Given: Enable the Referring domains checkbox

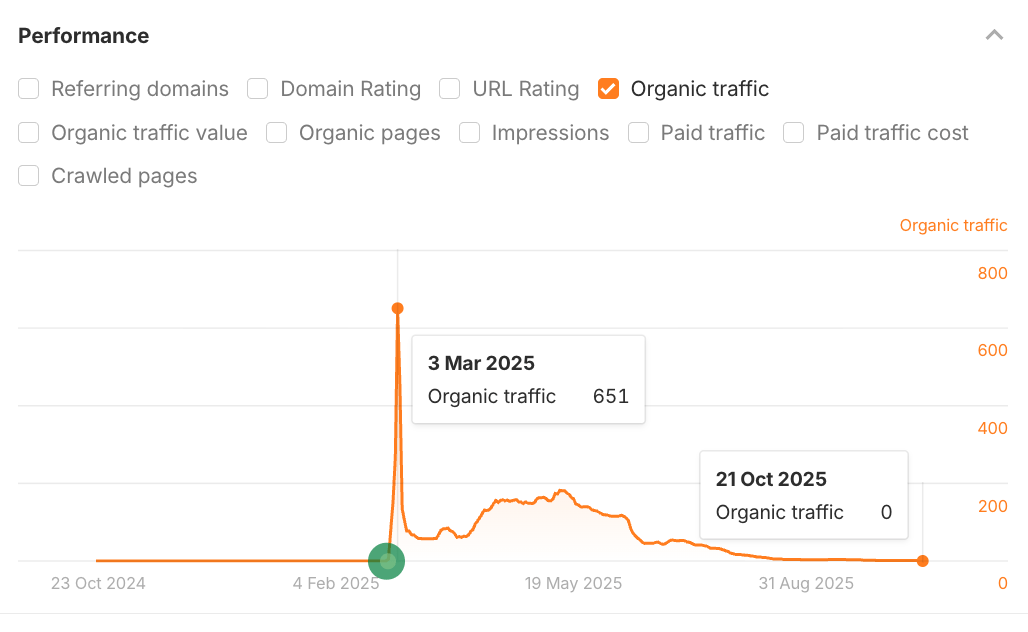Looking at the screenshot, I should click(28, 89).
